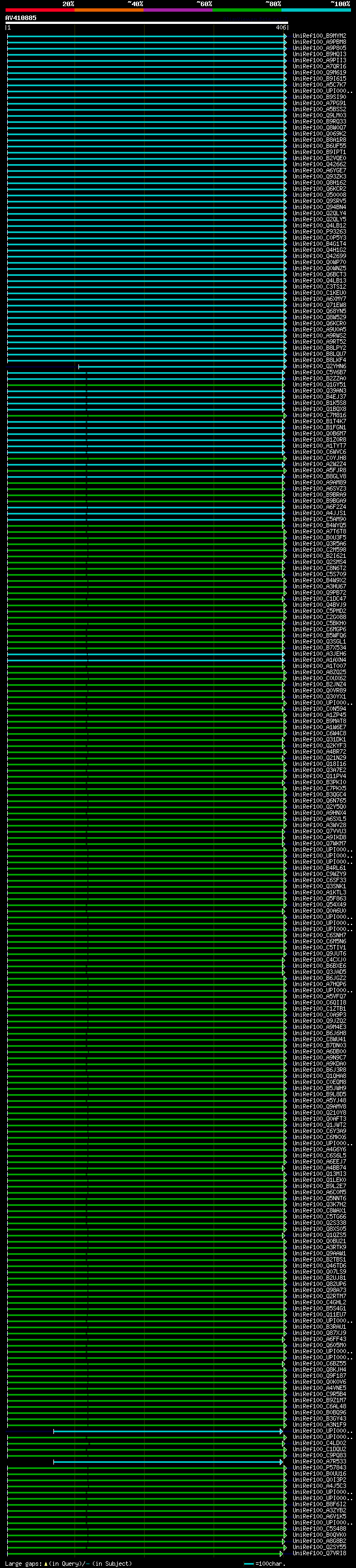Select hit label UniRef100_B2VQE0

point(319,159)
